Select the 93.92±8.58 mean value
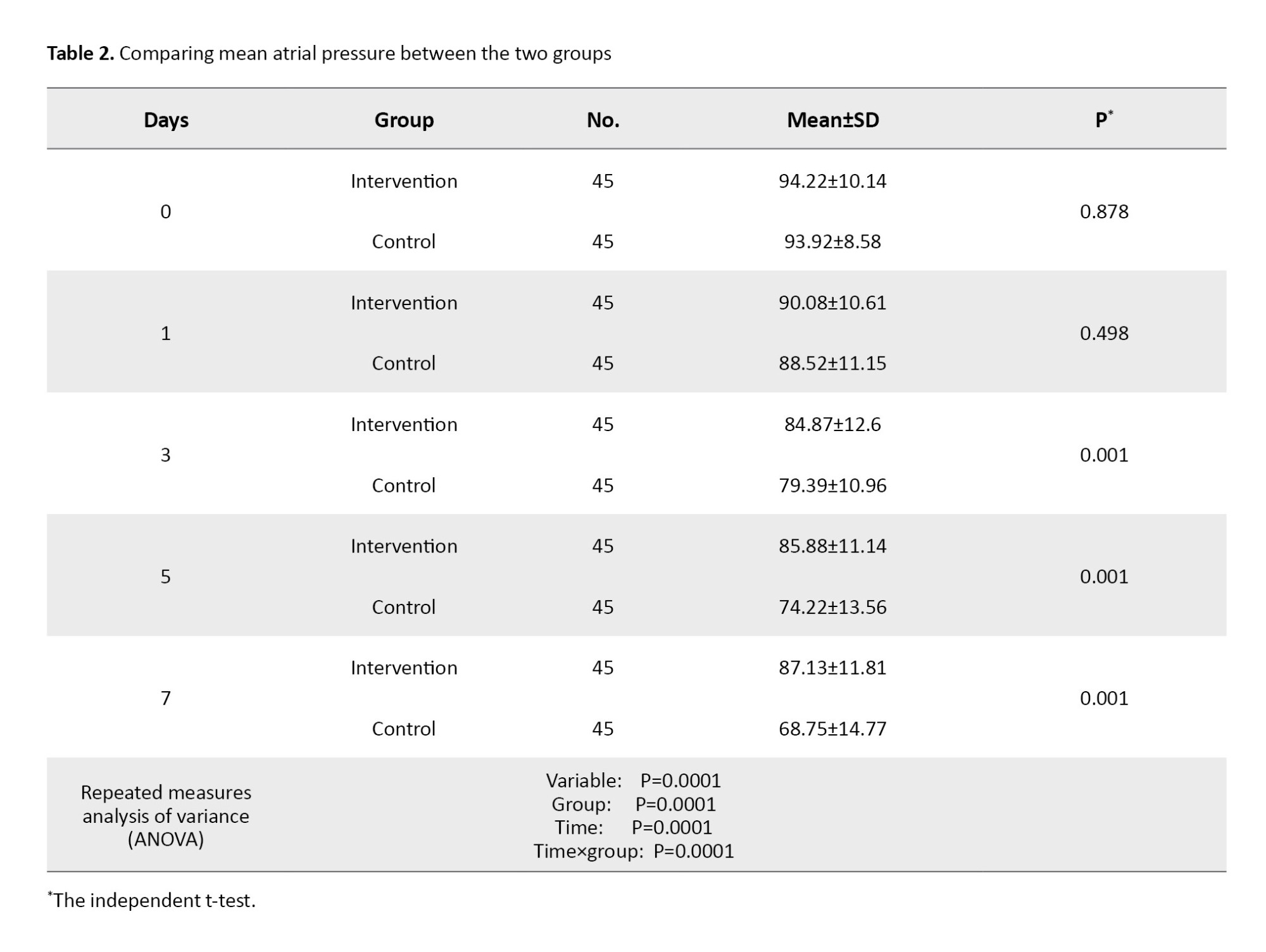Image resolution: width=1266 pixels, height=952 pixels. [x=832, y=241]
